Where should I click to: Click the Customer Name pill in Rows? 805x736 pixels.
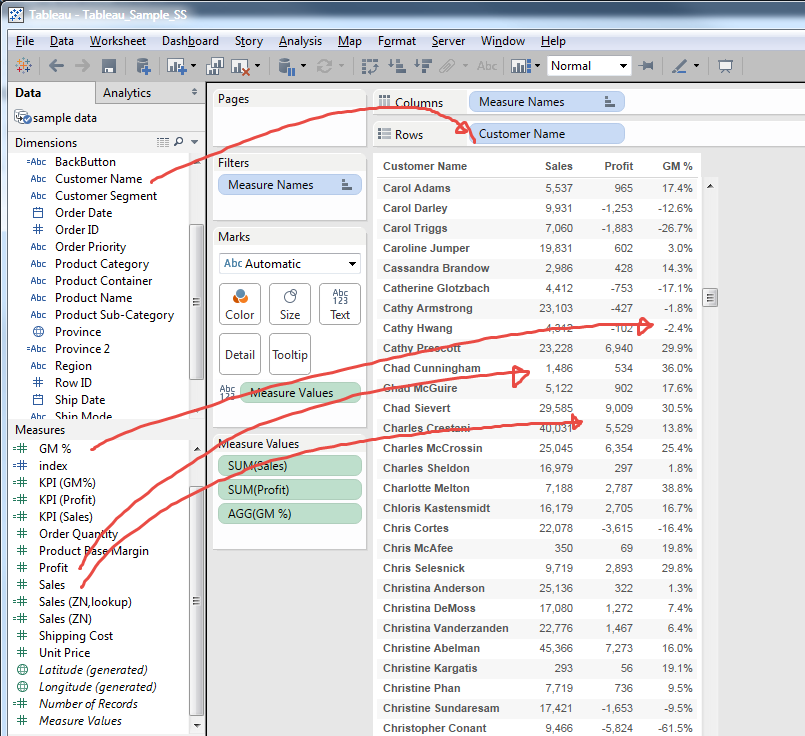tap(547, 133)
